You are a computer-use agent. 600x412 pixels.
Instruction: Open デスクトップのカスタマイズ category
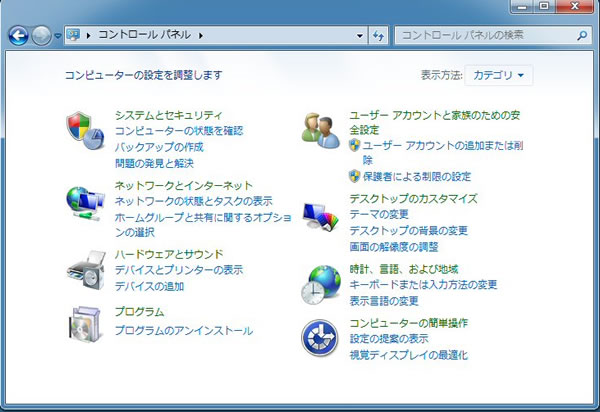(413, 199)
